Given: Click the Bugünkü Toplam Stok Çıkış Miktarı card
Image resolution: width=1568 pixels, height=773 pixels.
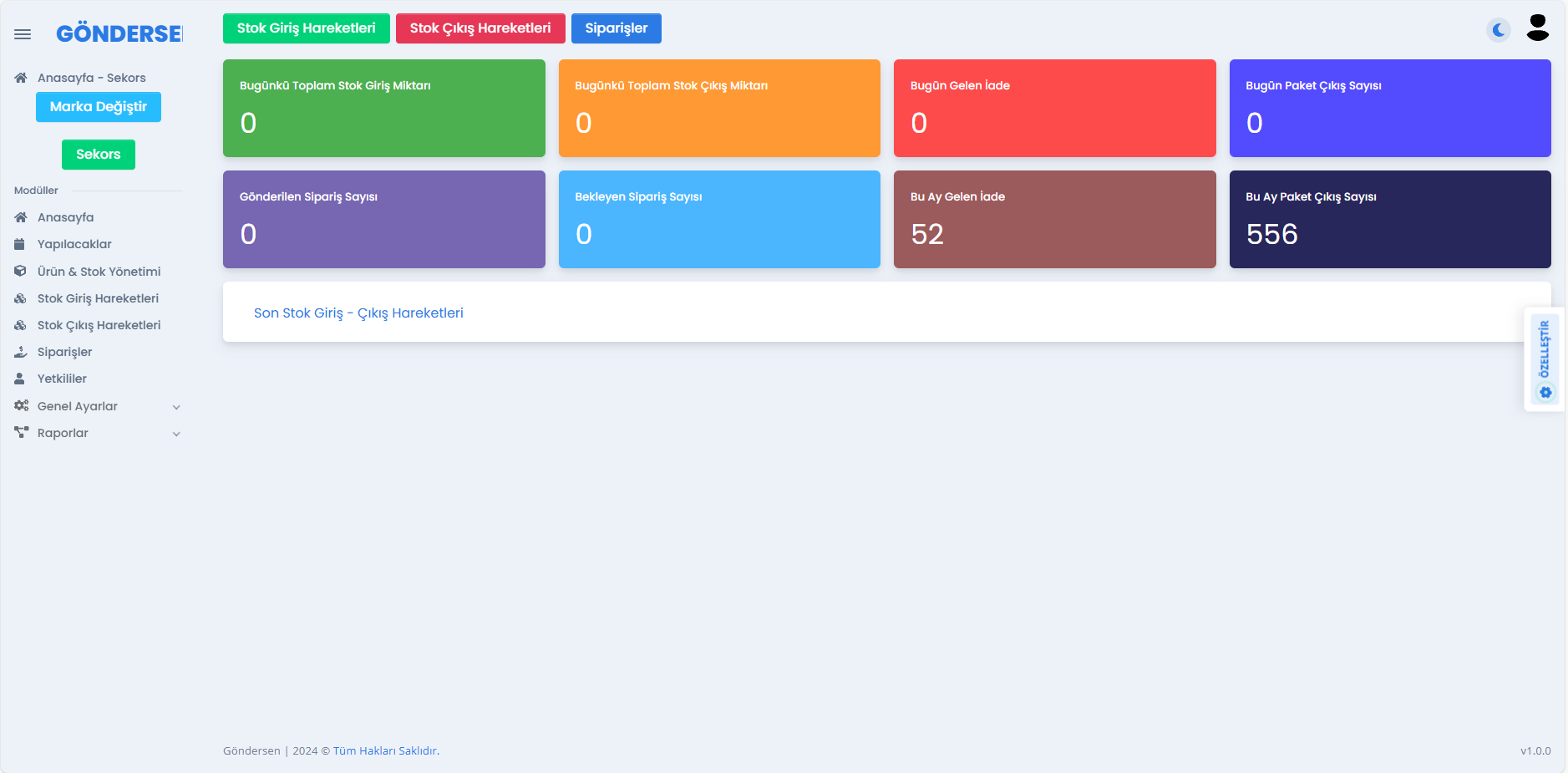Looking at the screenshot, I should tap(719, 108).
